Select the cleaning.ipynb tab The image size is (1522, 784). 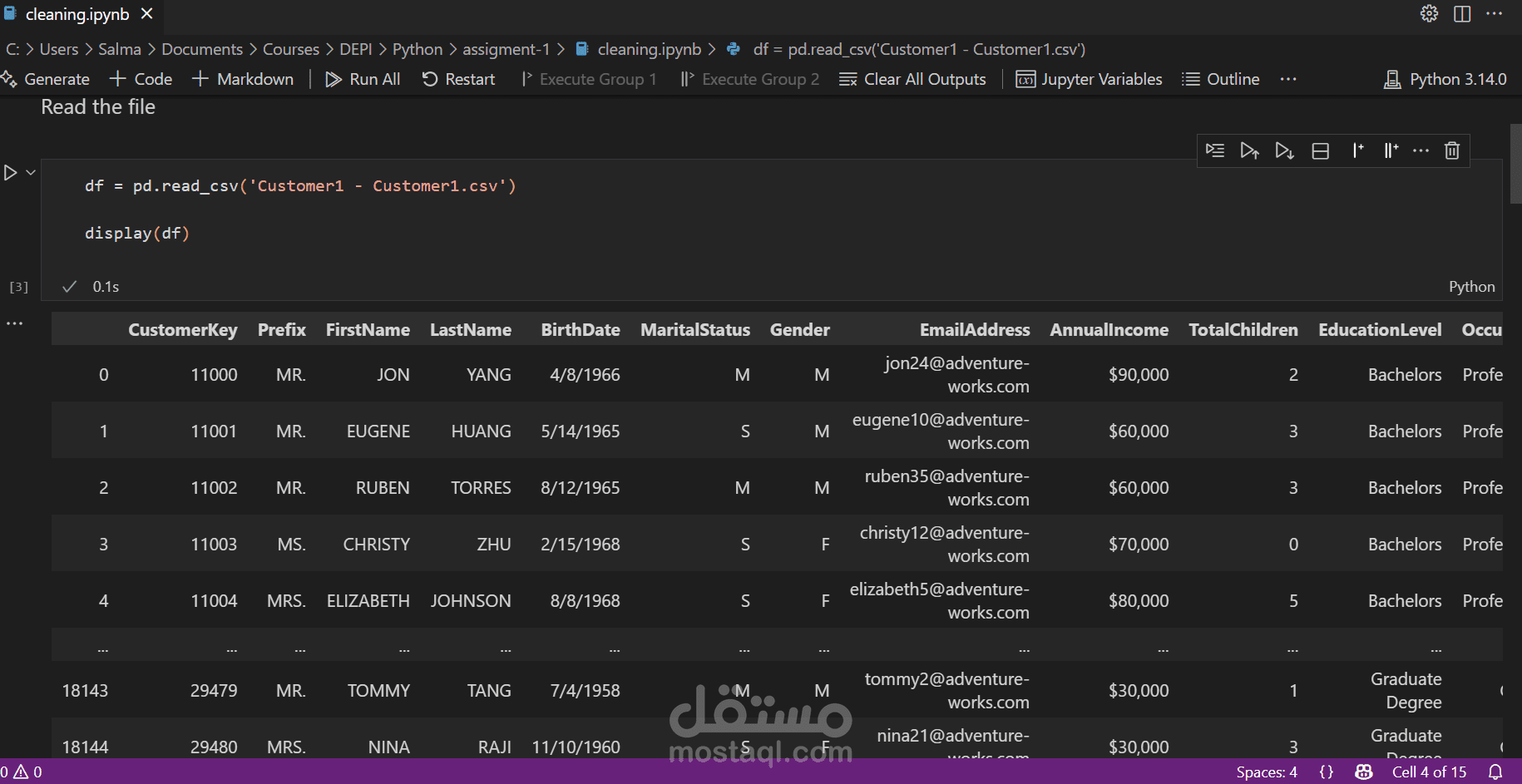pos(78,14)
